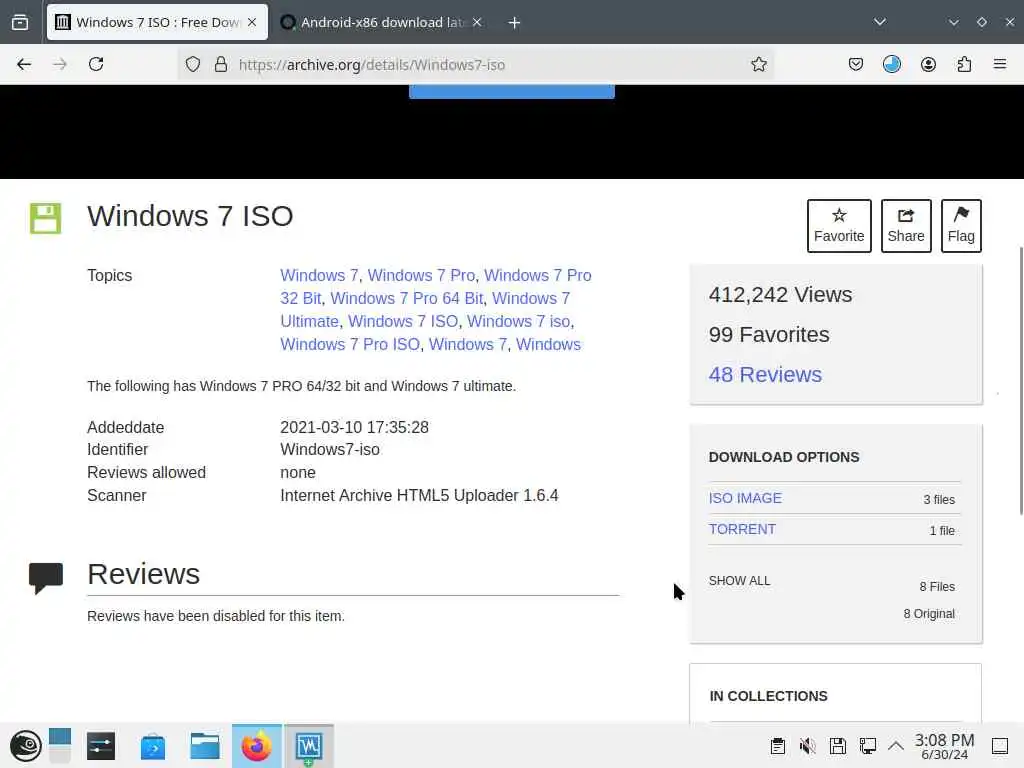
Task: Close the Android-x86 download tab
Action: tap(477, 22)
